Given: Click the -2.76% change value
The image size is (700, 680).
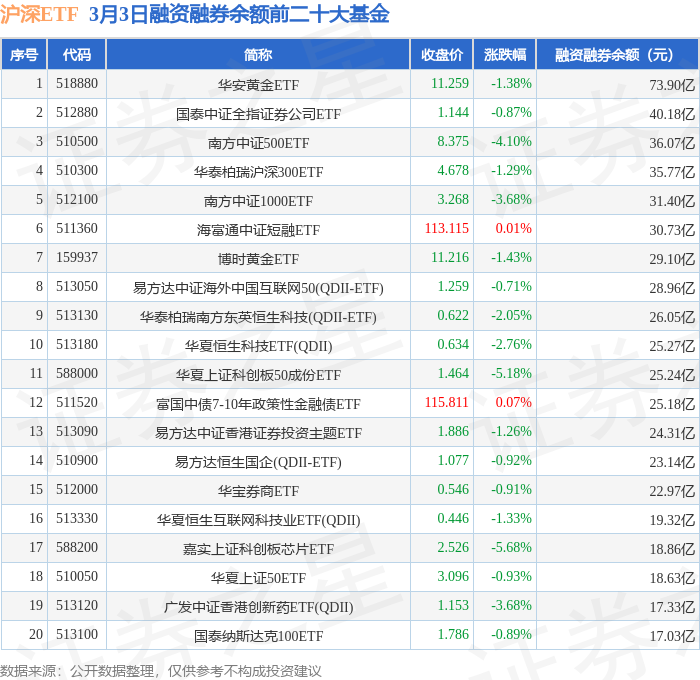Looking at the screenshot, I should pos(511,345).
